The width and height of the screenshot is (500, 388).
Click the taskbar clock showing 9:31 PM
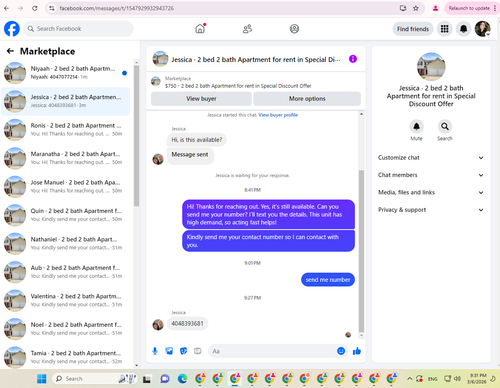[477, 379]
